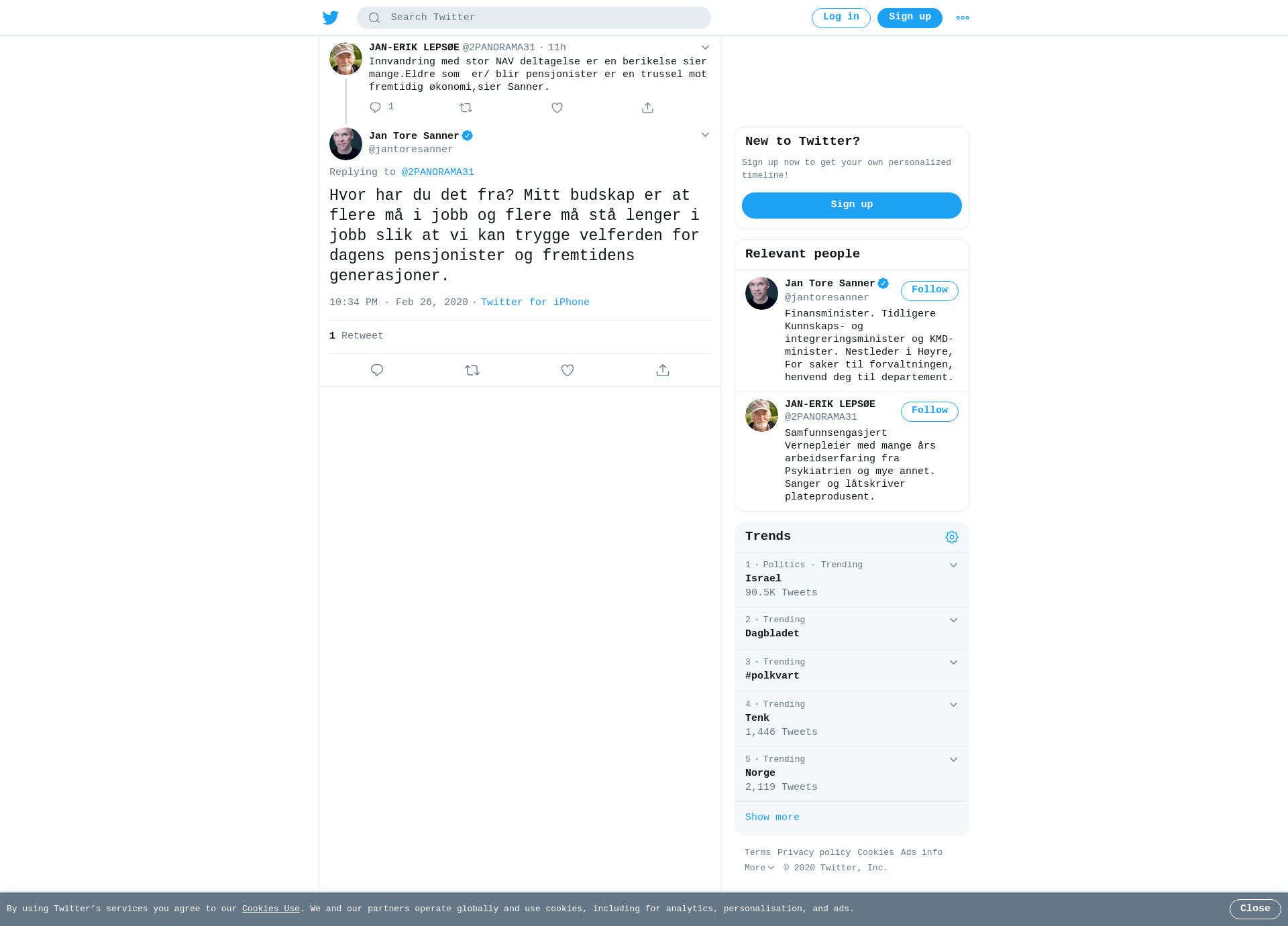Click the Twitter bird logo
This screenshot has height=926, width=1288.
pyautogui.click(x=330, y=17)
